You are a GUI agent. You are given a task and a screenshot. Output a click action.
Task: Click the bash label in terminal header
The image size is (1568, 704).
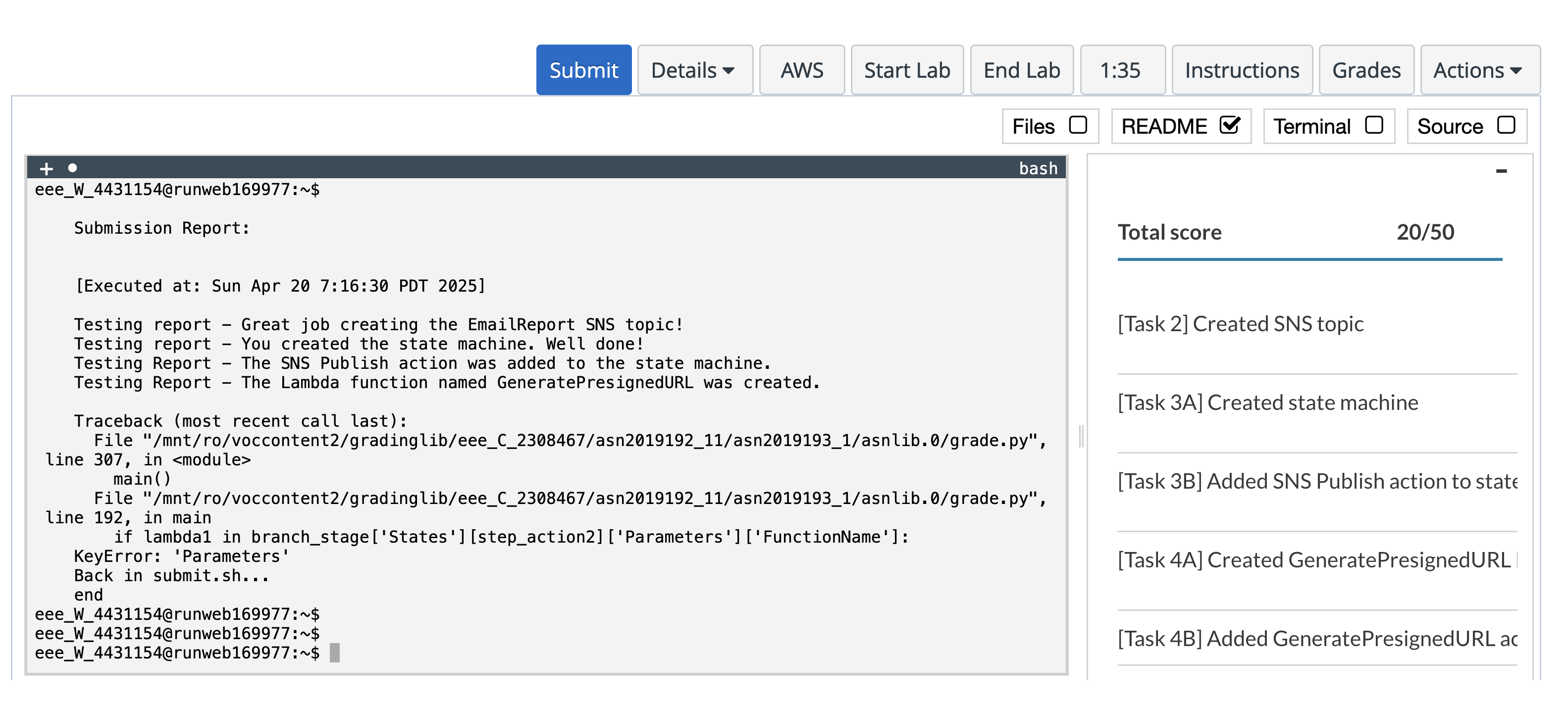(1038, 168)
